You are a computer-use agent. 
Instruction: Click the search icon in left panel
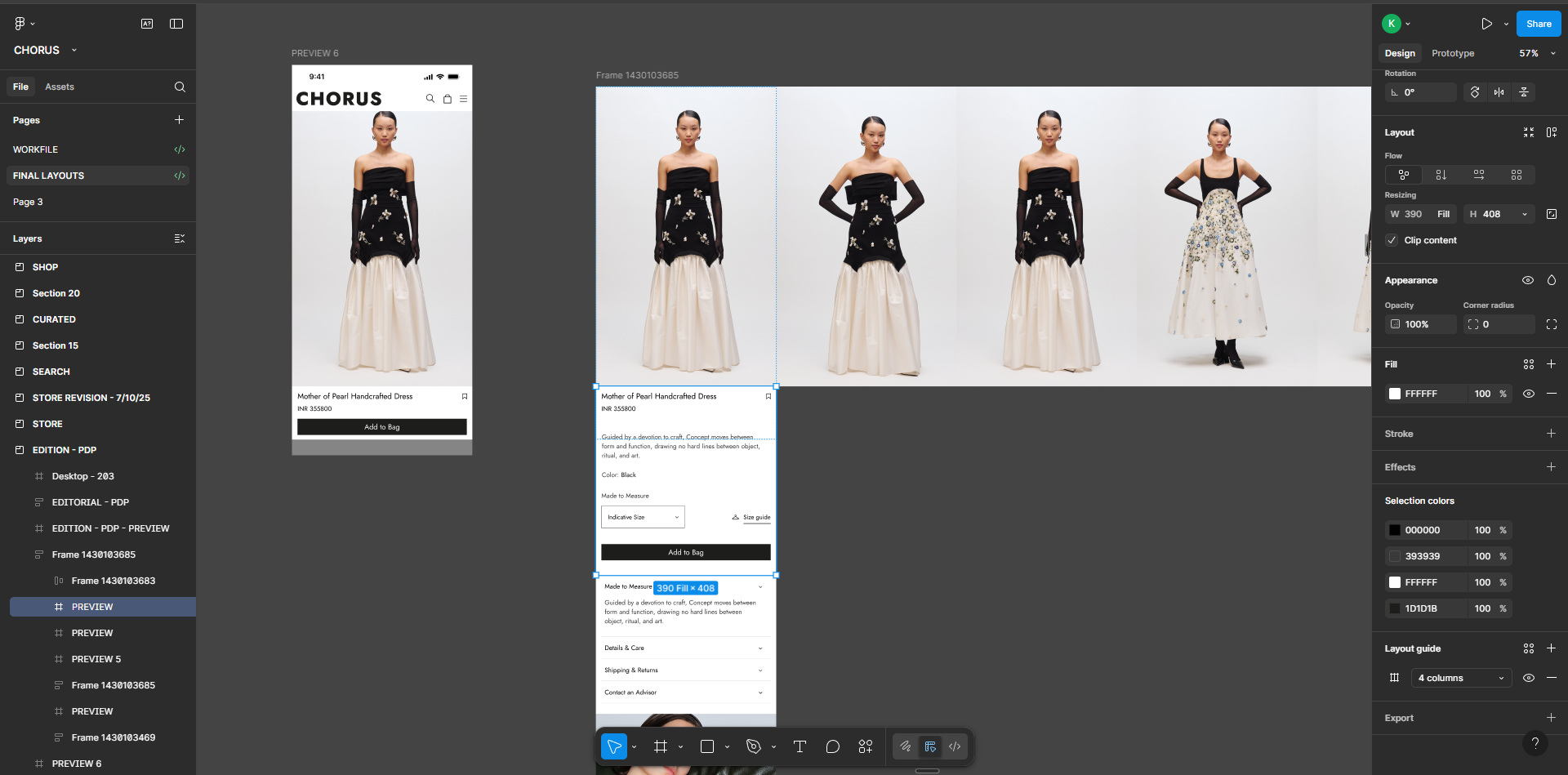[x=180, y=87]
